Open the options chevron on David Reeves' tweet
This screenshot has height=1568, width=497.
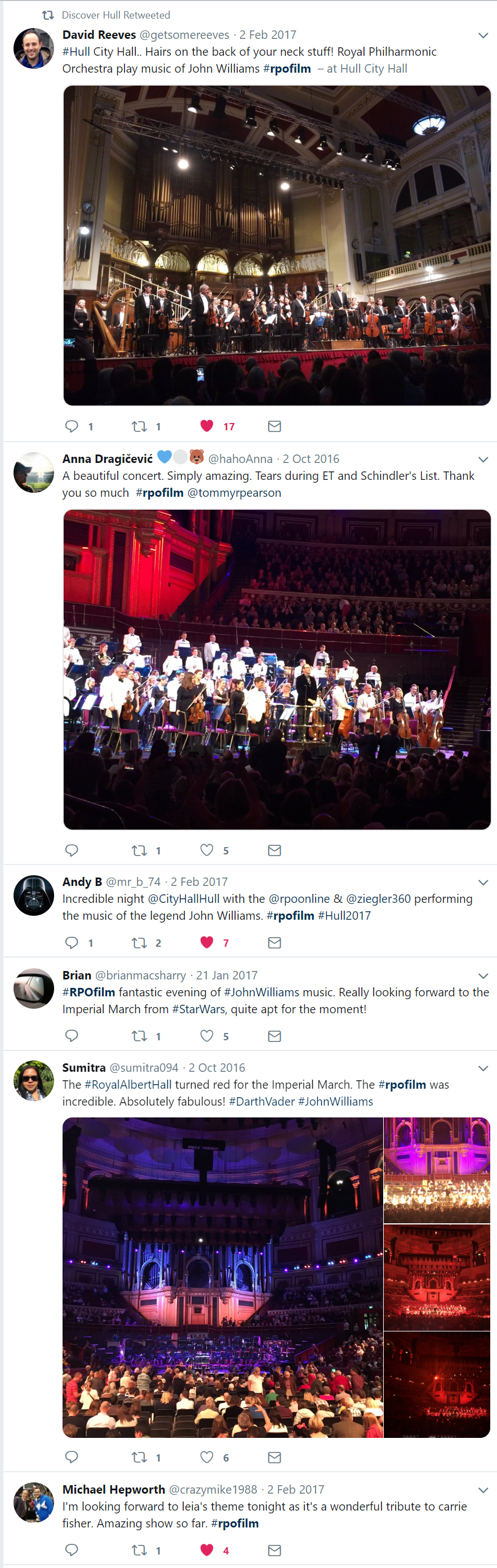tap(483, 35)
